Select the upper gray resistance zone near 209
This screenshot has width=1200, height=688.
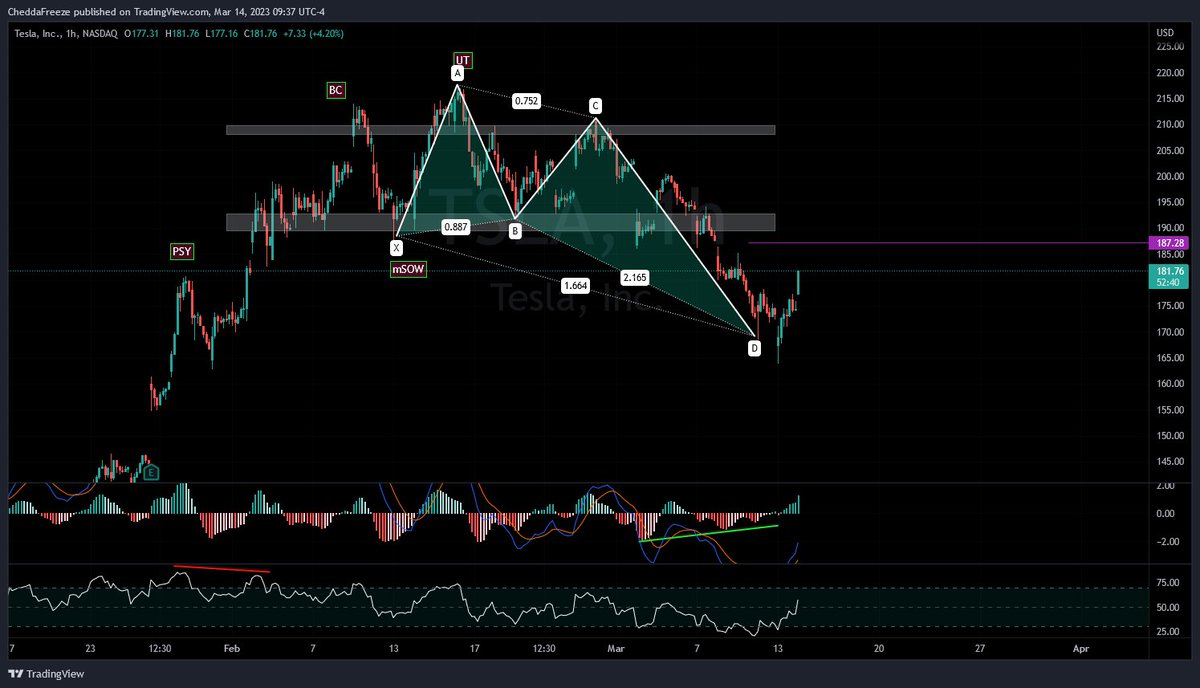(500, 130)
